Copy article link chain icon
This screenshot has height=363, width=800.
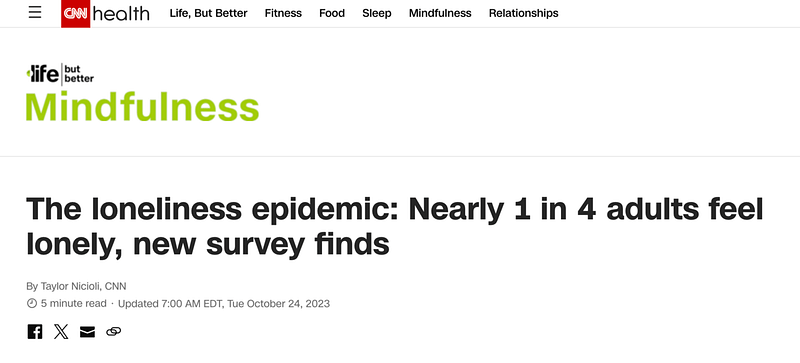pyautogui.click(x=113, y=332)
